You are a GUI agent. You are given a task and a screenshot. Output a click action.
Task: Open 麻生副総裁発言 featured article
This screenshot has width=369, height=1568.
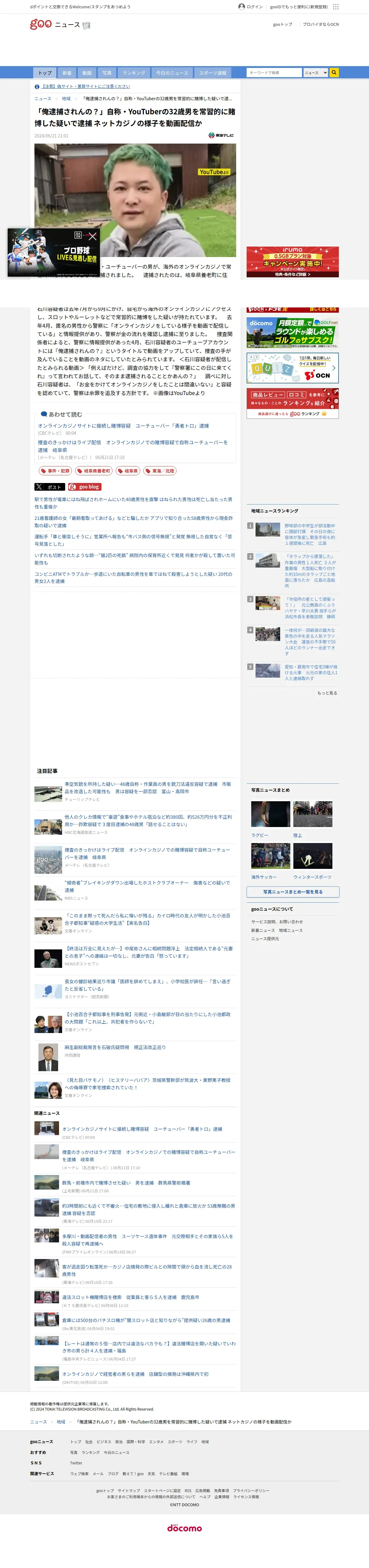point(115,1047)
